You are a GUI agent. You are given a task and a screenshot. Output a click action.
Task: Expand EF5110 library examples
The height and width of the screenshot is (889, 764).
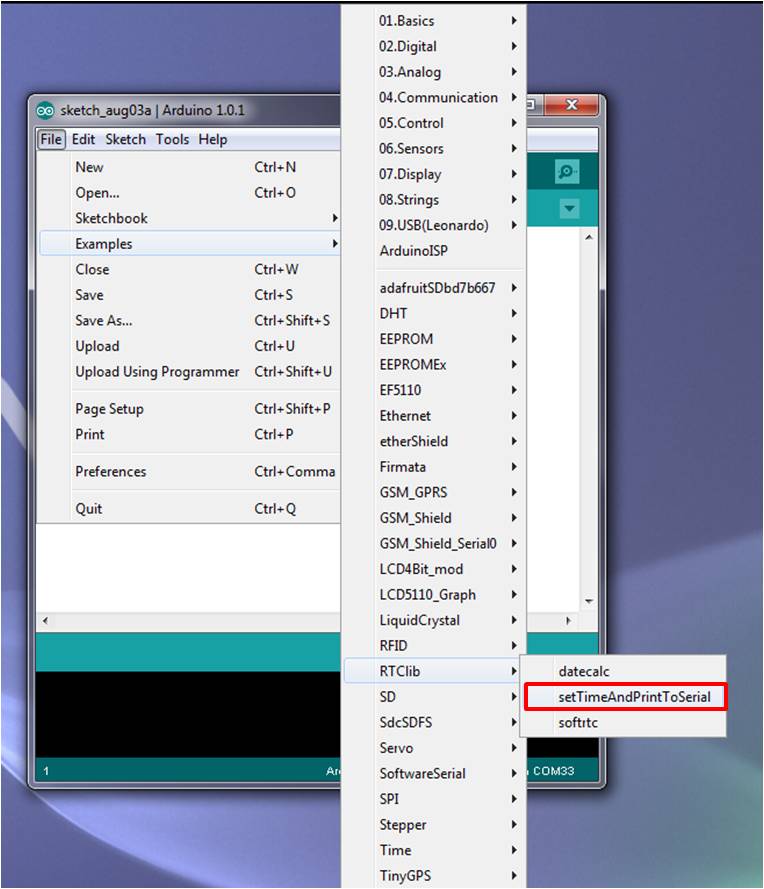pyautogui.click(x=434, y=390)
